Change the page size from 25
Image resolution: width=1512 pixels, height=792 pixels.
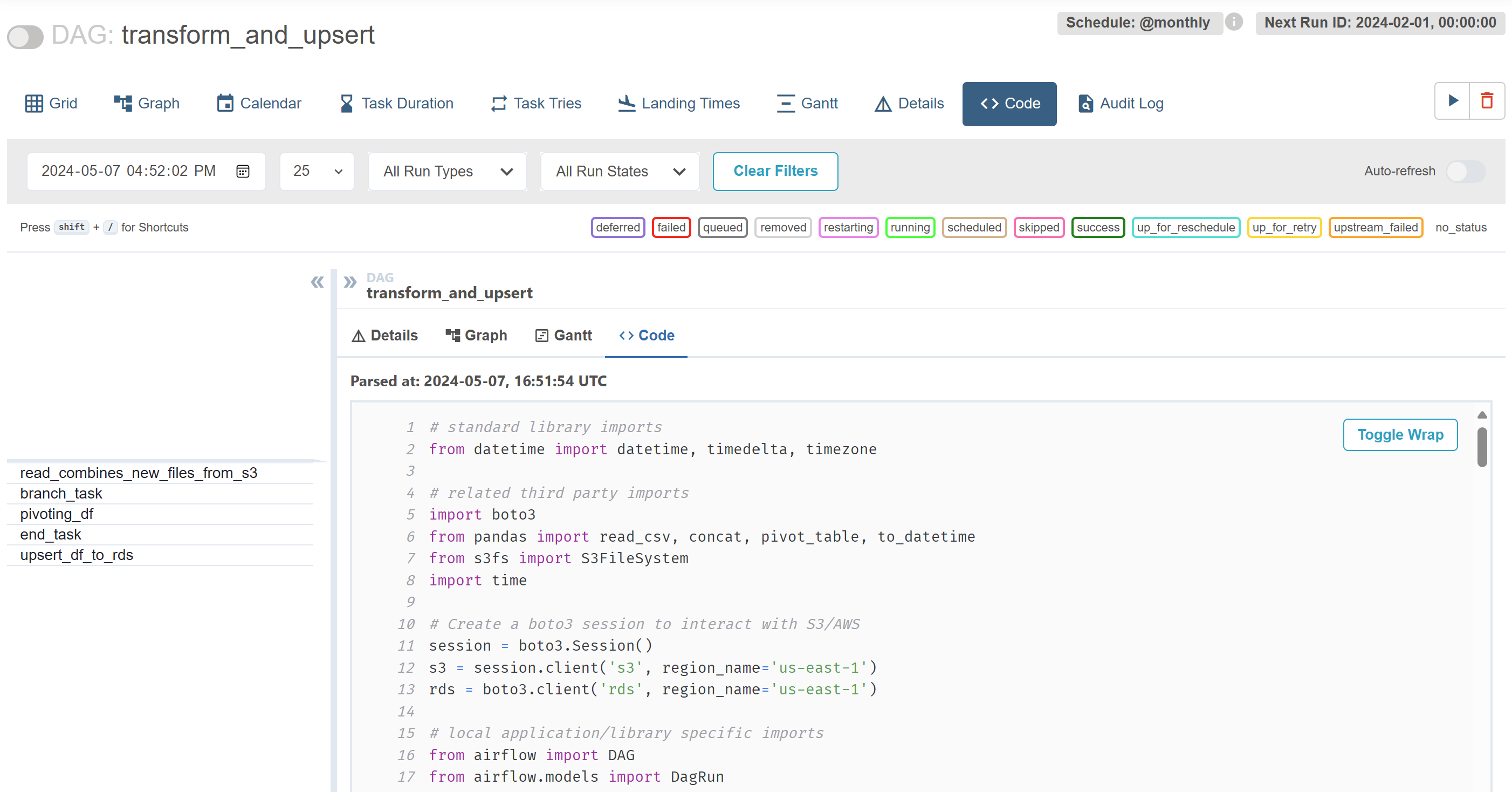click(317, 172)
